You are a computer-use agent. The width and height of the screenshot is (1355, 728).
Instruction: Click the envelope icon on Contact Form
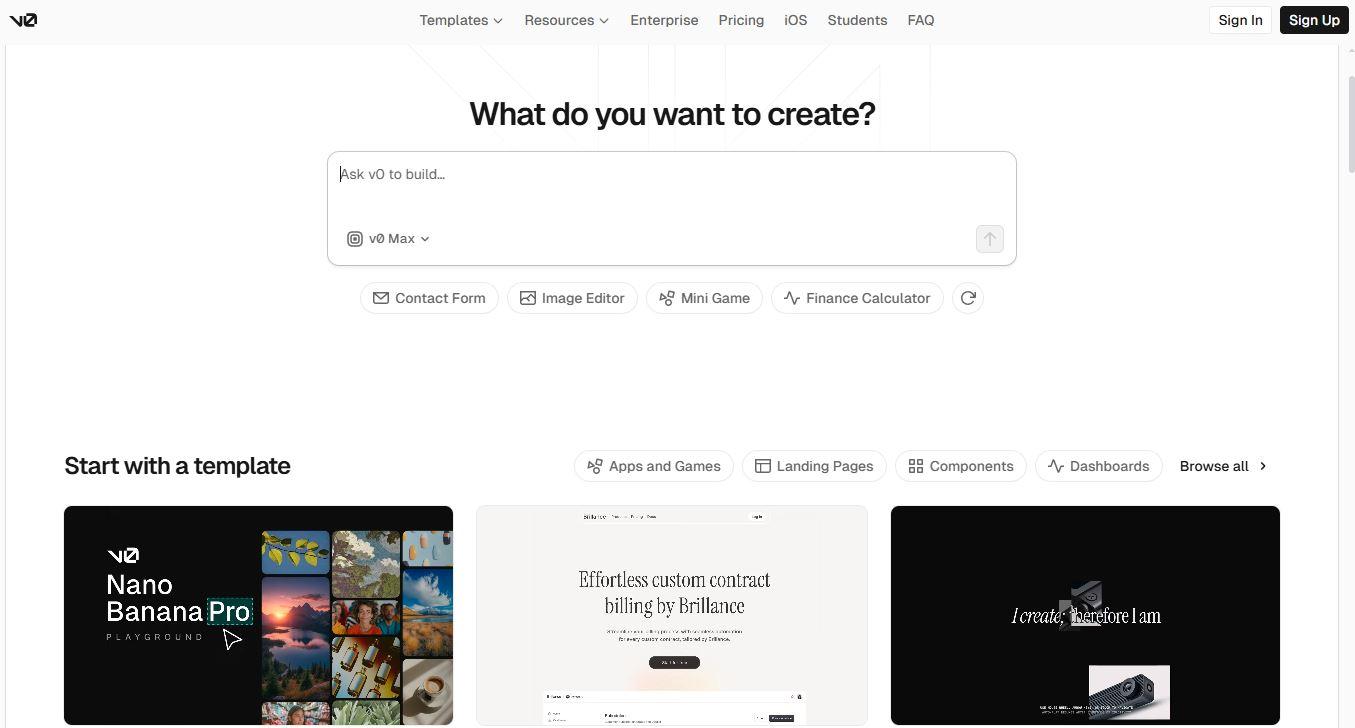click(381, 298)
